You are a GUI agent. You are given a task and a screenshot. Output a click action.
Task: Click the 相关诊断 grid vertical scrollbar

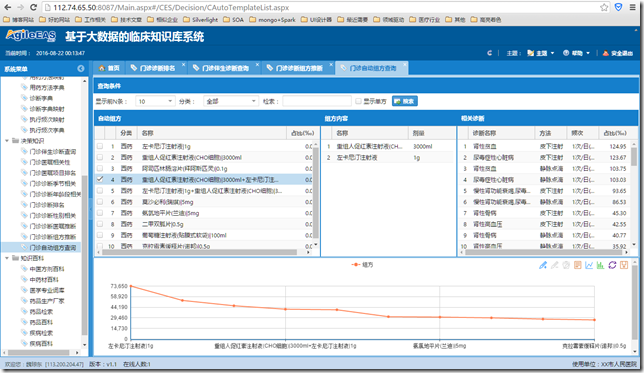(x=634, y=157)
